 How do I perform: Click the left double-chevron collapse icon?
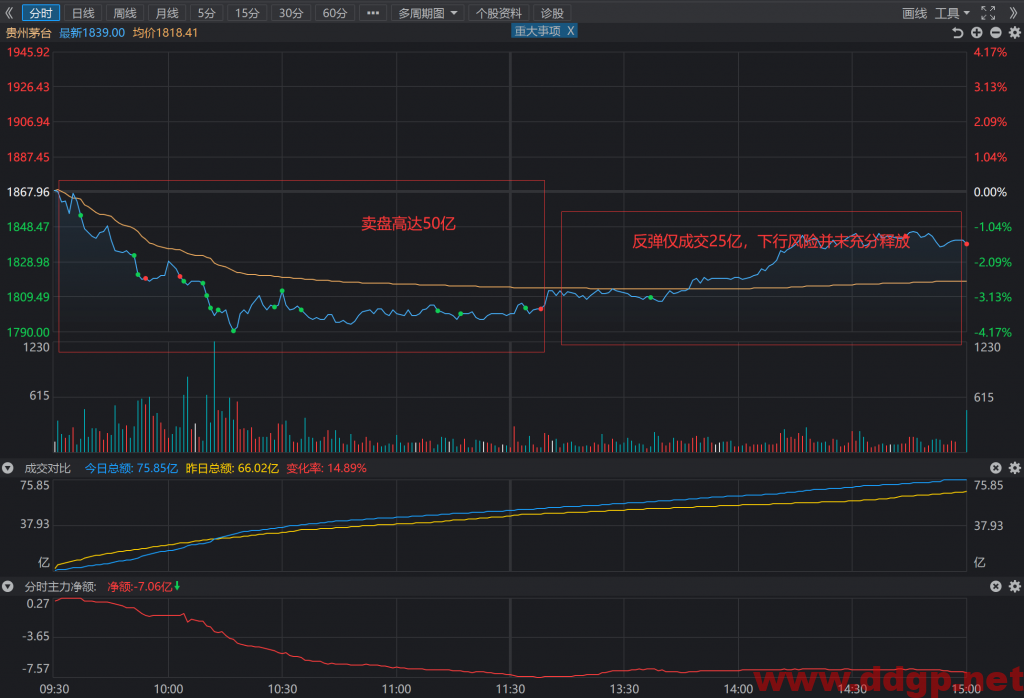[9, 13]
